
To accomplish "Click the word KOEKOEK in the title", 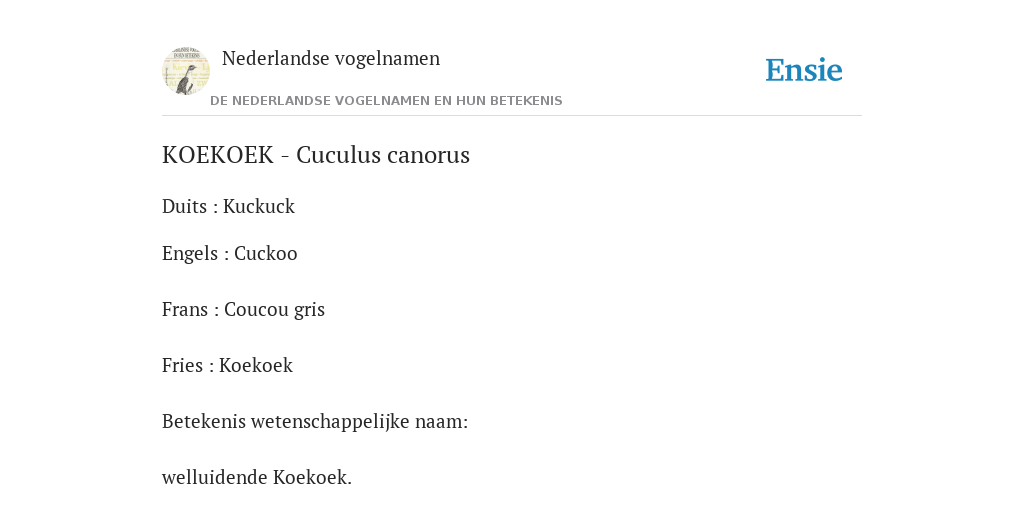I will click(217, 155).
